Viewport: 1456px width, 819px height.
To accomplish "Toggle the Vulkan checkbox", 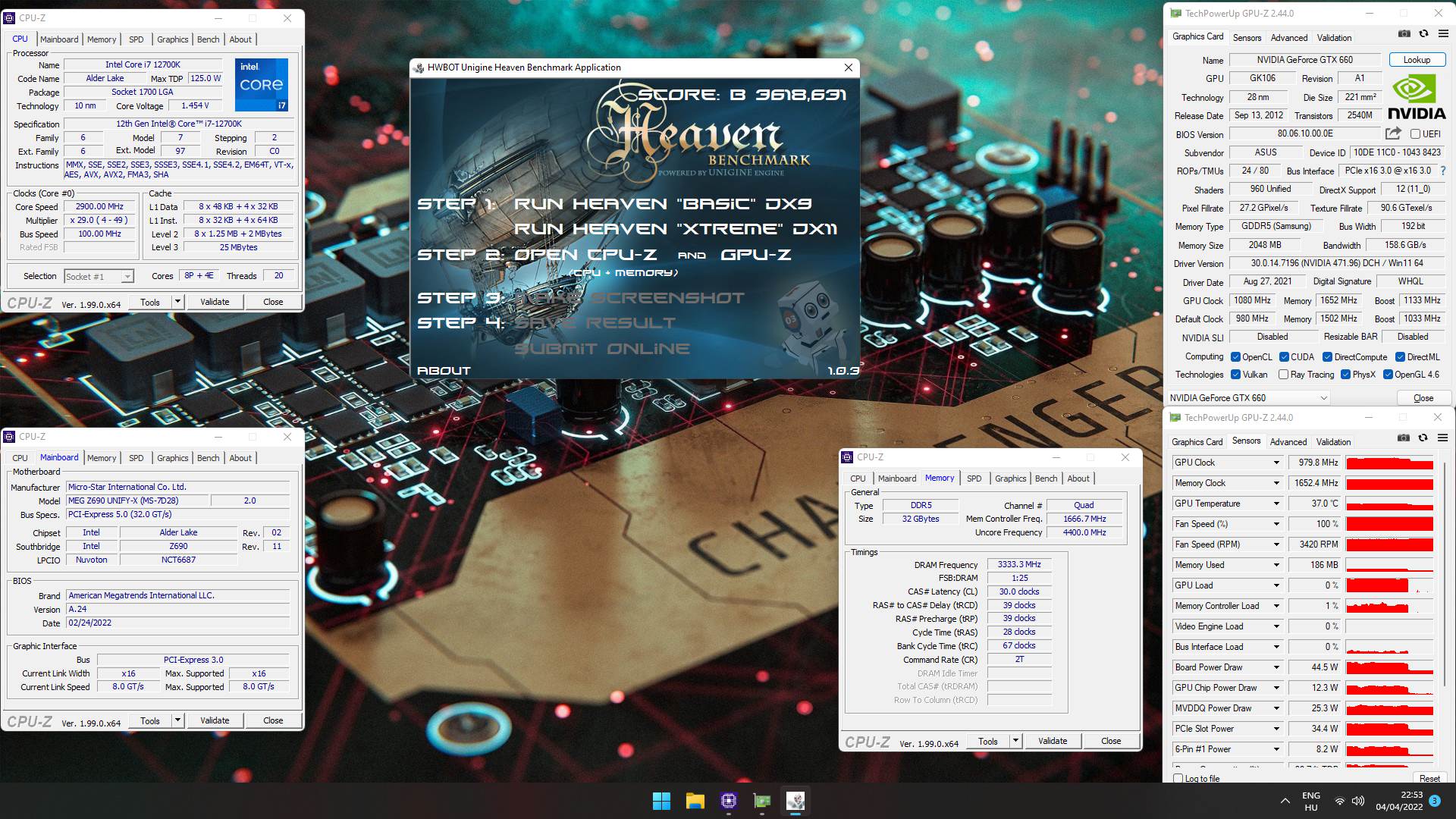I will pyautogui.click(x=1235, y=375).
